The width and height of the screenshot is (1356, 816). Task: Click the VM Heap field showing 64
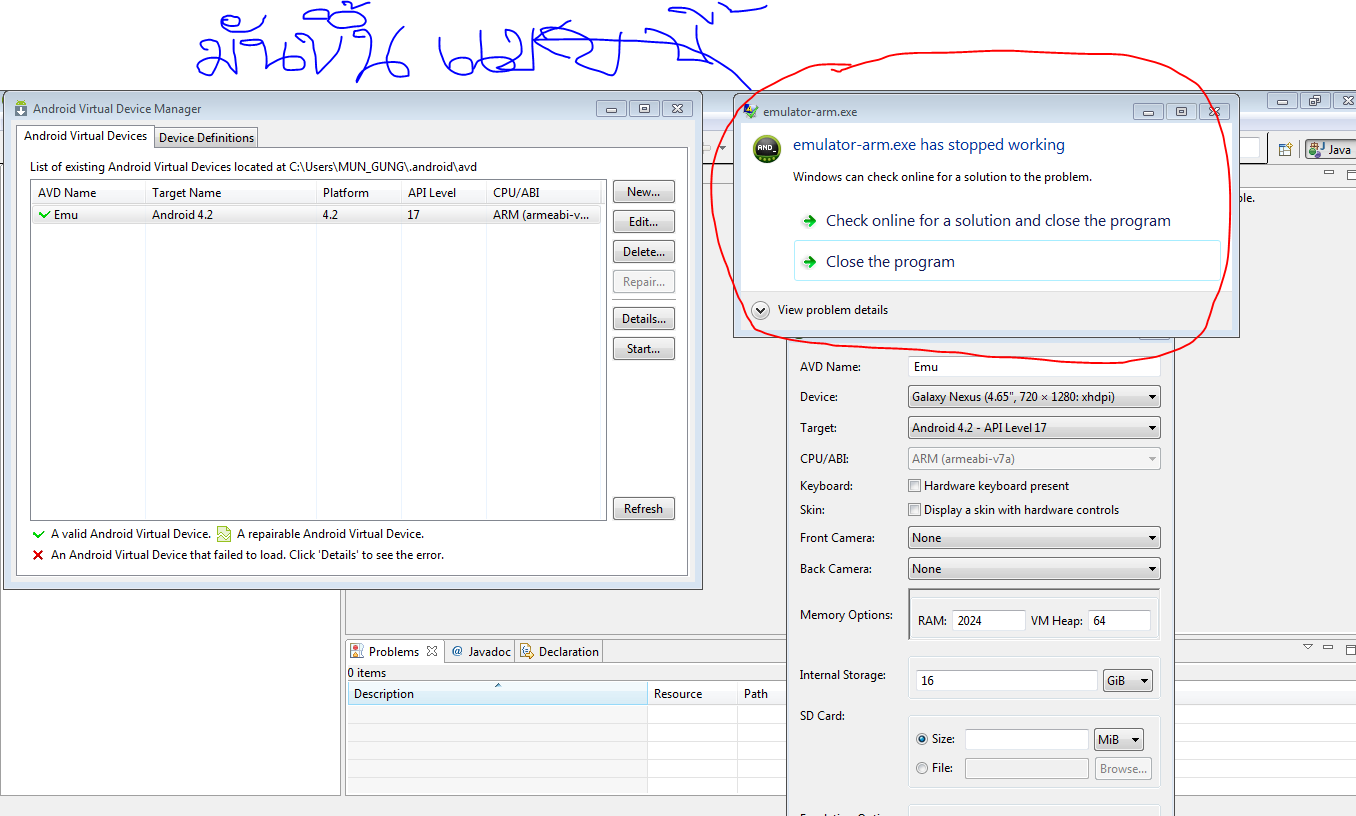click(1119, 621)
